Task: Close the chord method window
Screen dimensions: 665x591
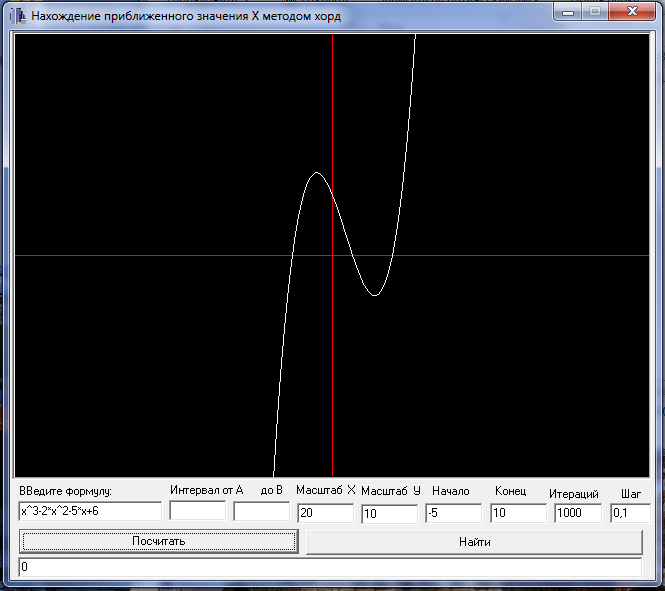Action: (x=632, y=11)
